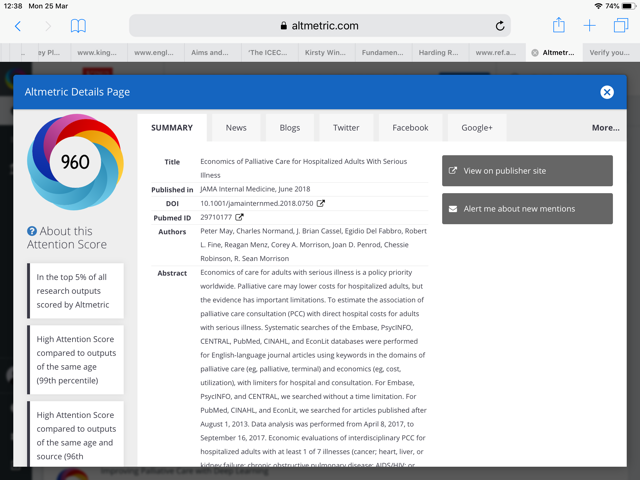The height and width of the screenshot is (480, 640).
Task: Click the 960 Altmetric donut badge
Action: (x=75, y=162)
